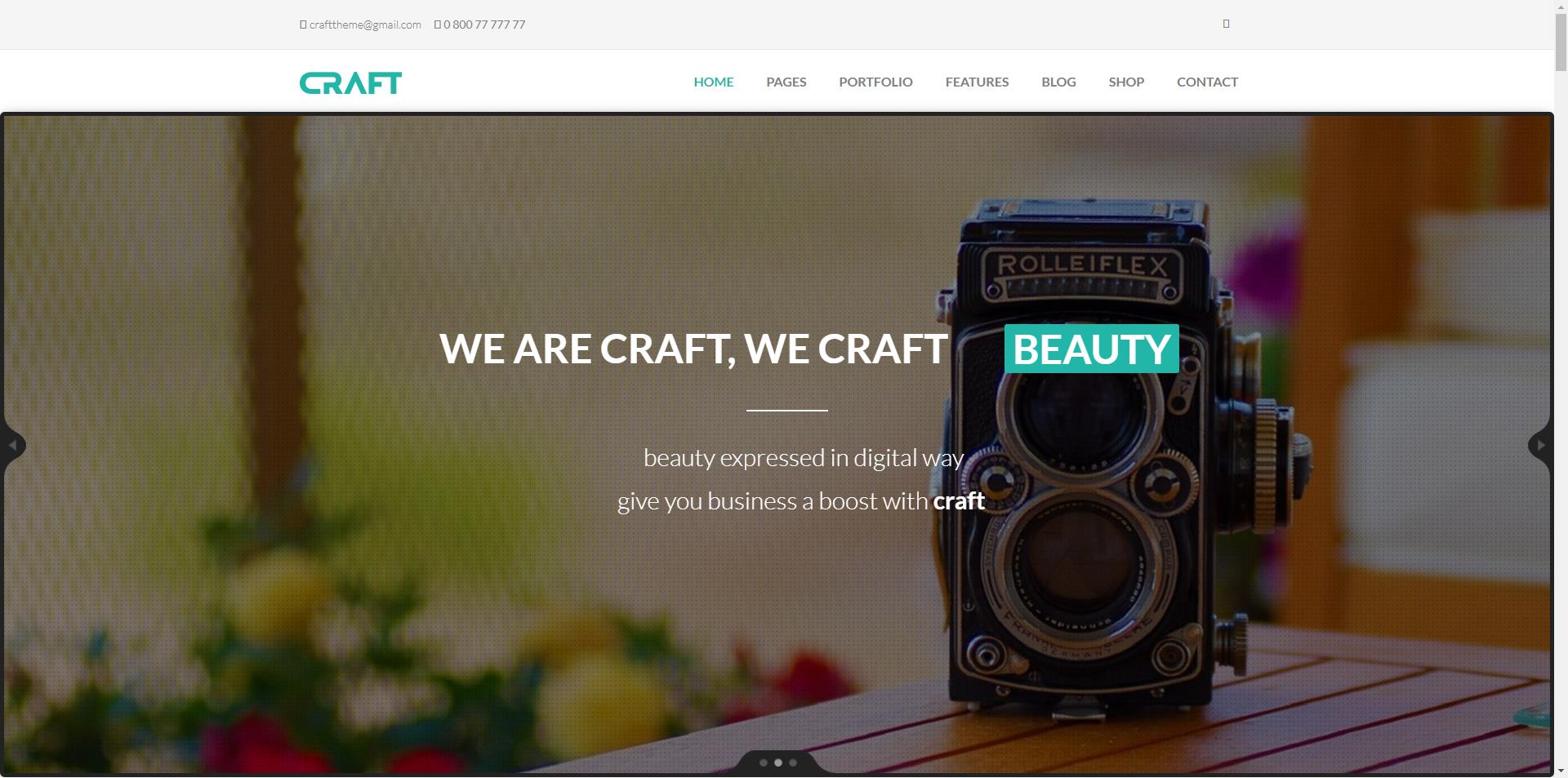The height and width of the screenshot is (778, 1568).
Task: Click scrollbar down arrow
Action: click(x=1561, y=771)
